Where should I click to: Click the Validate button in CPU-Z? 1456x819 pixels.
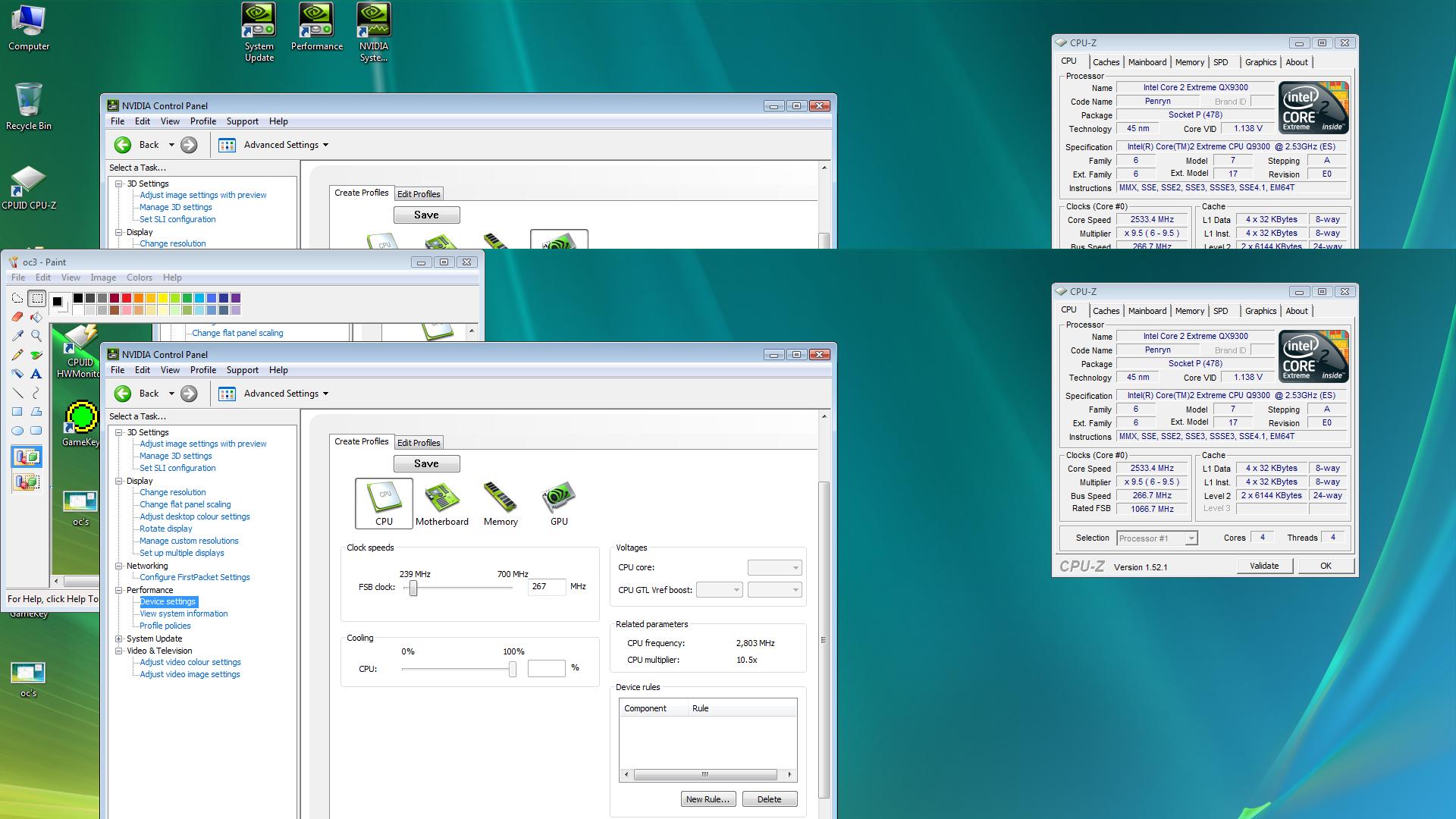[1264, 566]
